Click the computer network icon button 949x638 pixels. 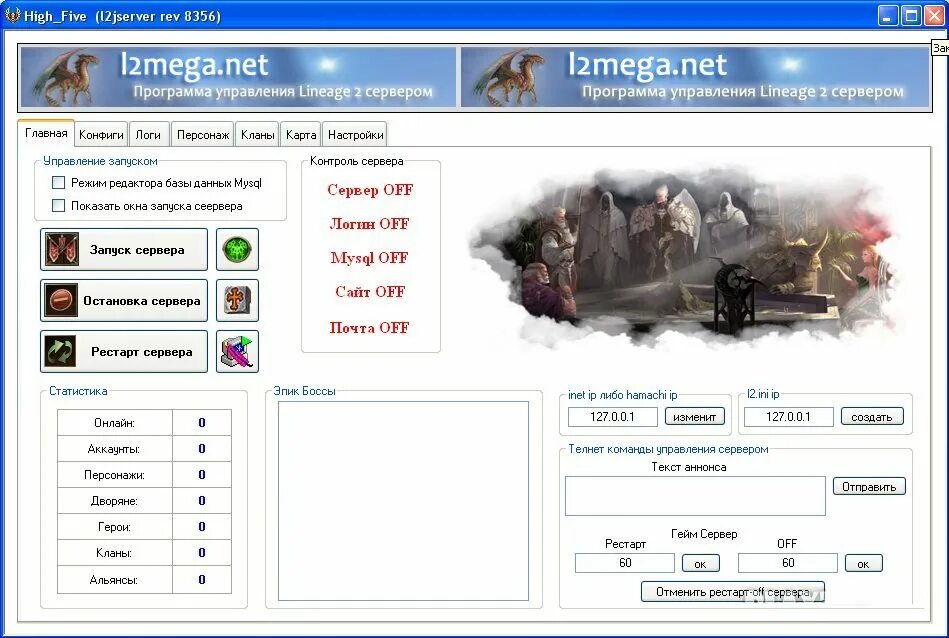237,351
